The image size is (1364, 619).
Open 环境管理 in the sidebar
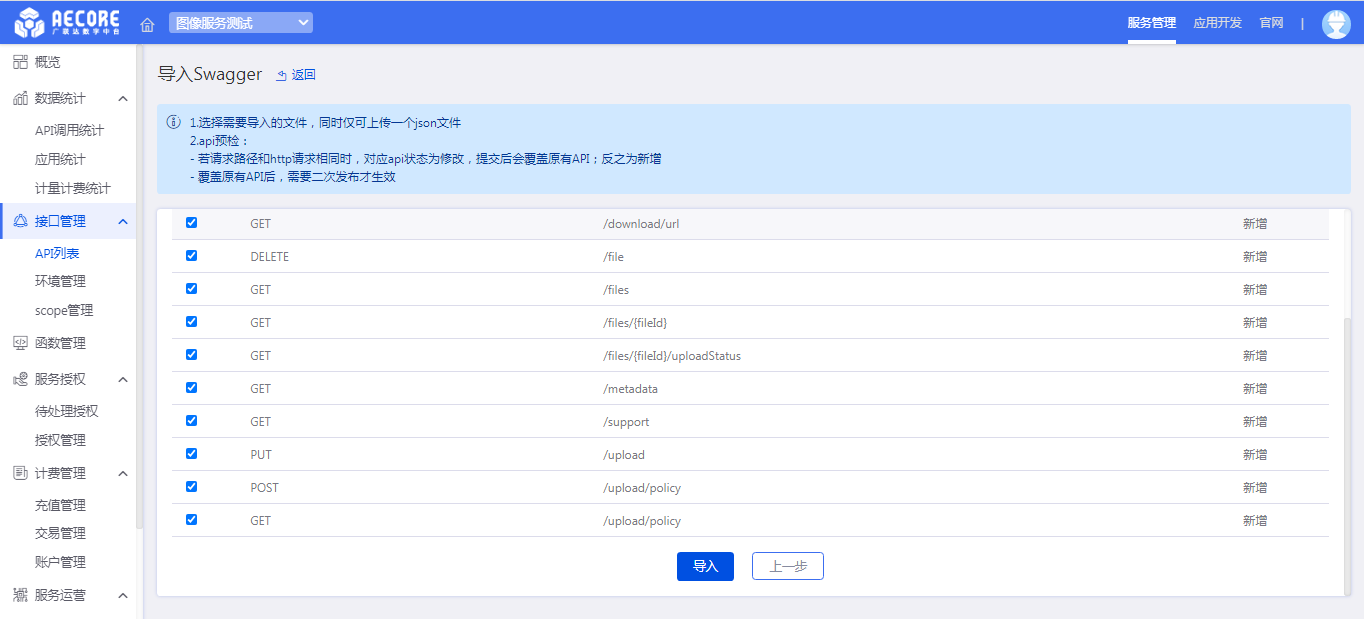(60, 281)
